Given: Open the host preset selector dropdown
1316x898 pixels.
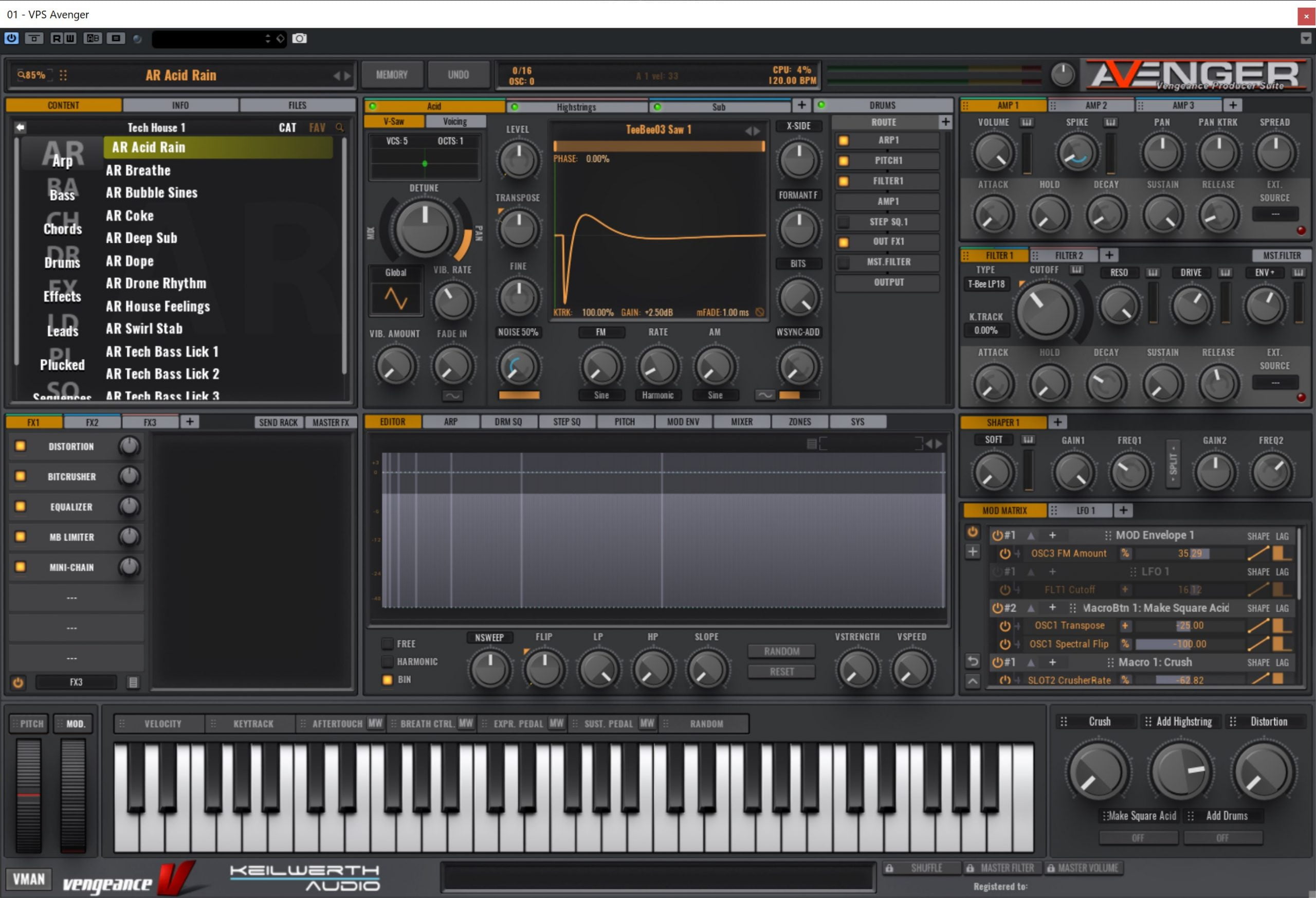Looking at the screenshot, I should (218, 39).
